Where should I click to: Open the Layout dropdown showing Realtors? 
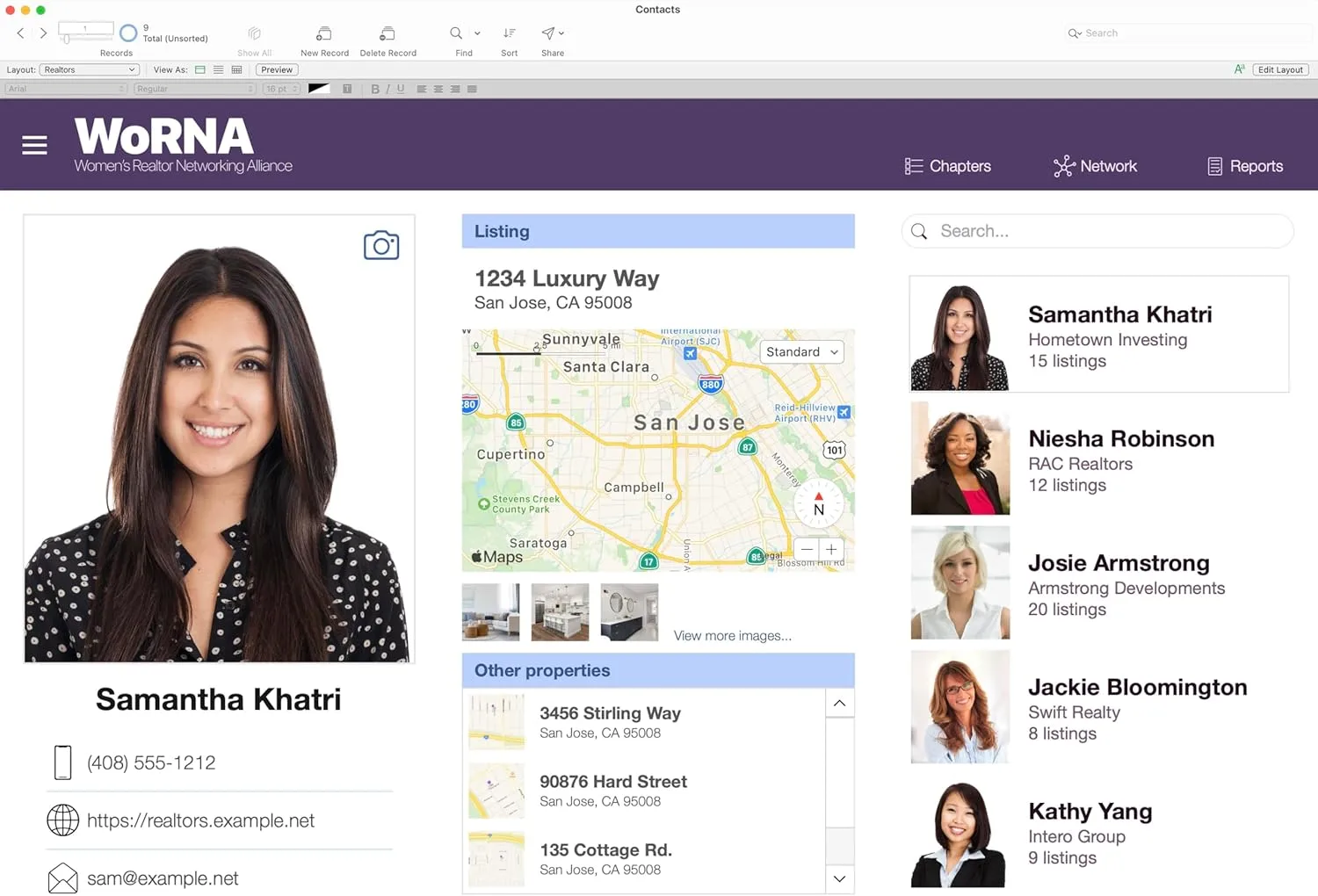pos(90,70)
